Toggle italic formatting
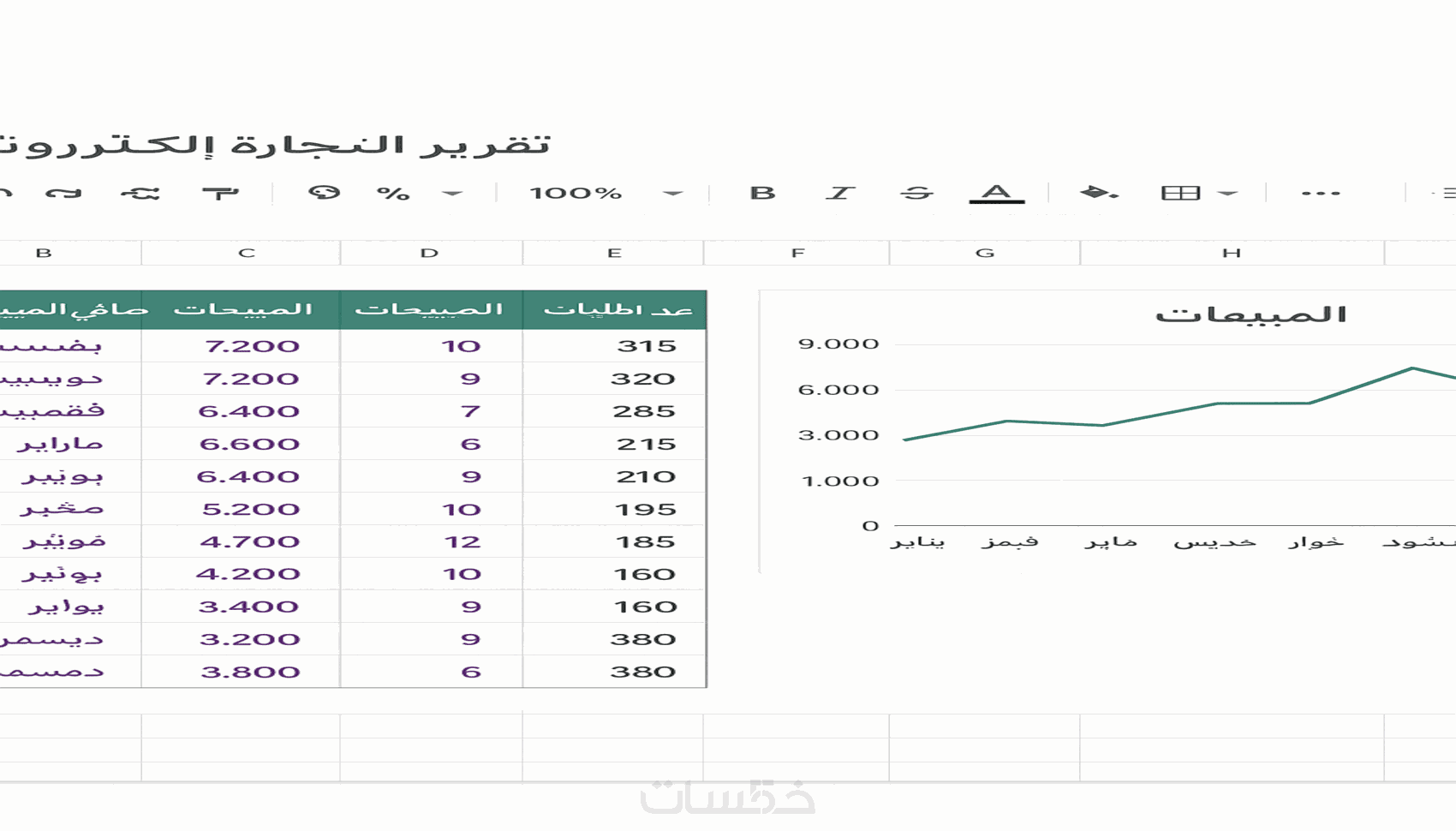This screenshot has height=831, width=1456. tap(840, 193)
